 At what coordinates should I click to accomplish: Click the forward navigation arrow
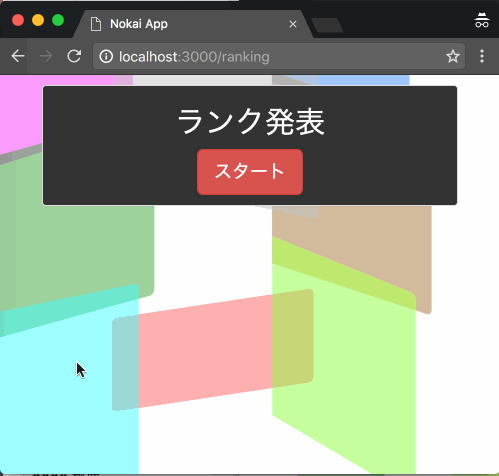click(x=46, y=56)
